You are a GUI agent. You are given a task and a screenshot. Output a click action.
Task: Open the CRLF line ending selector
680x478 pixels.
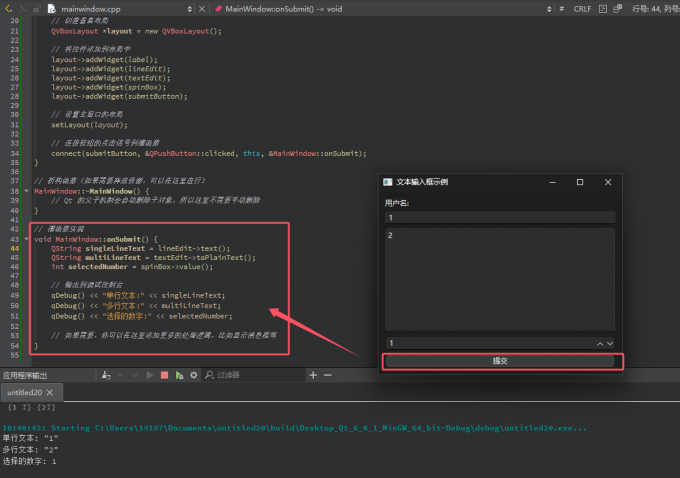pyautogui.click(x=583, y=8)
